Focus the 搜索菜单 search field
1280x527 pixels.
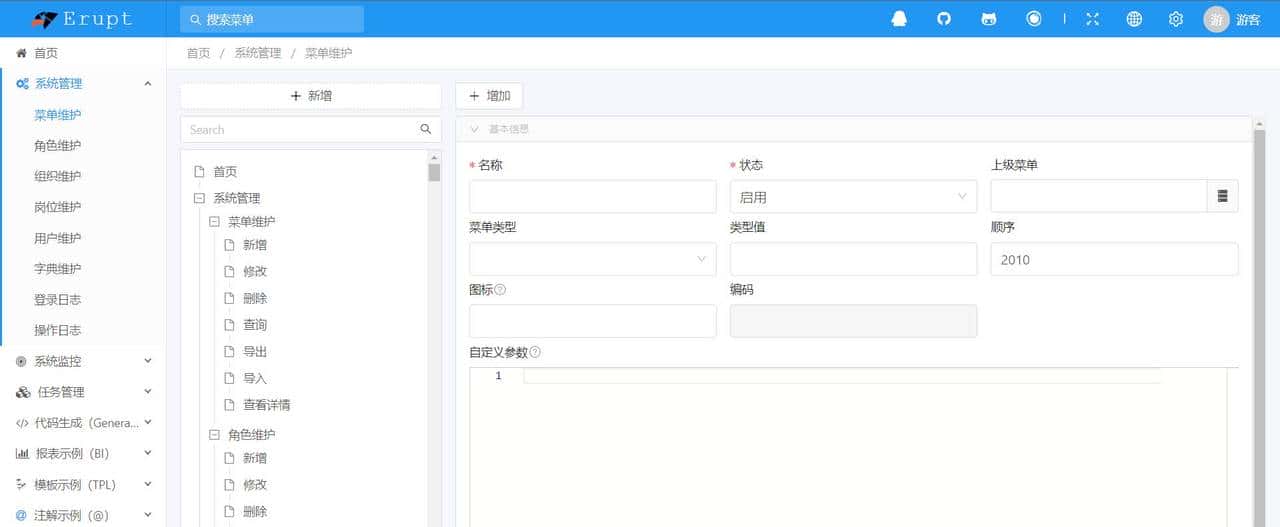[272, 19]
